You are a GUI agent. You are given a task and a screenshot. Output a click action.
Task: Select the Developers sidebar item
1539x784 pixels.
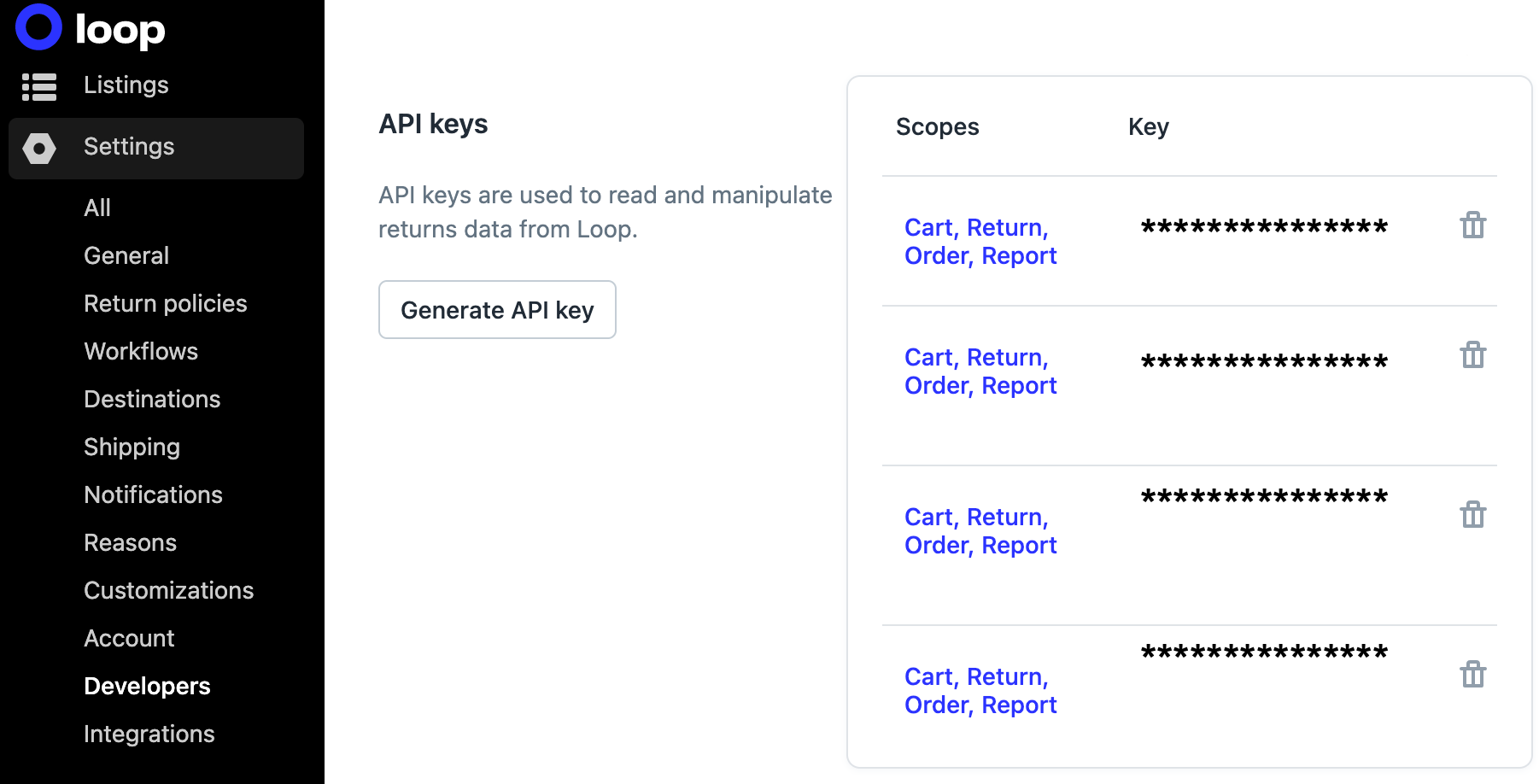click(147, 687)
